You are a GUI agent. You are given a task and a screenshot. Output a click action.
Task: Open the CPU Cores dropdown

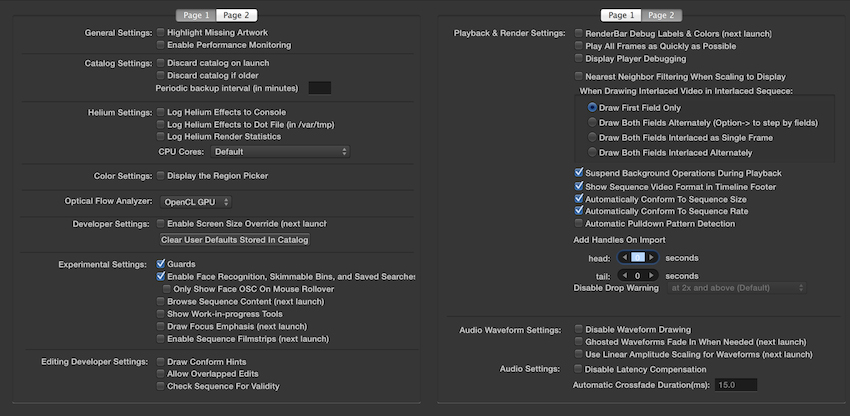click(x=279, y=151)
